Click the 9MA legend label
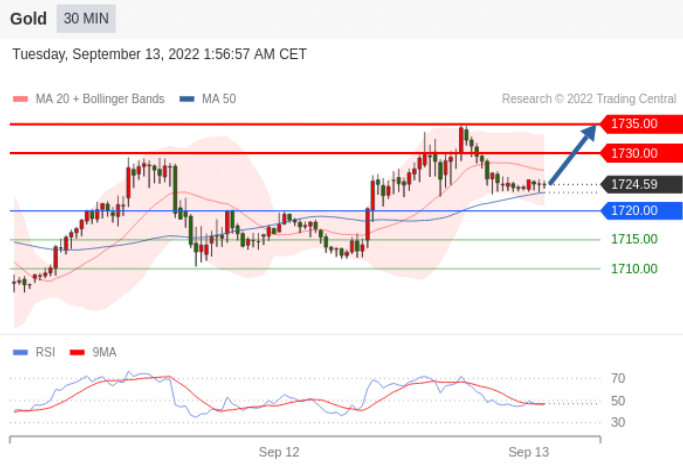Viewport: 683px width, 469px height. (x=104, y=352)
